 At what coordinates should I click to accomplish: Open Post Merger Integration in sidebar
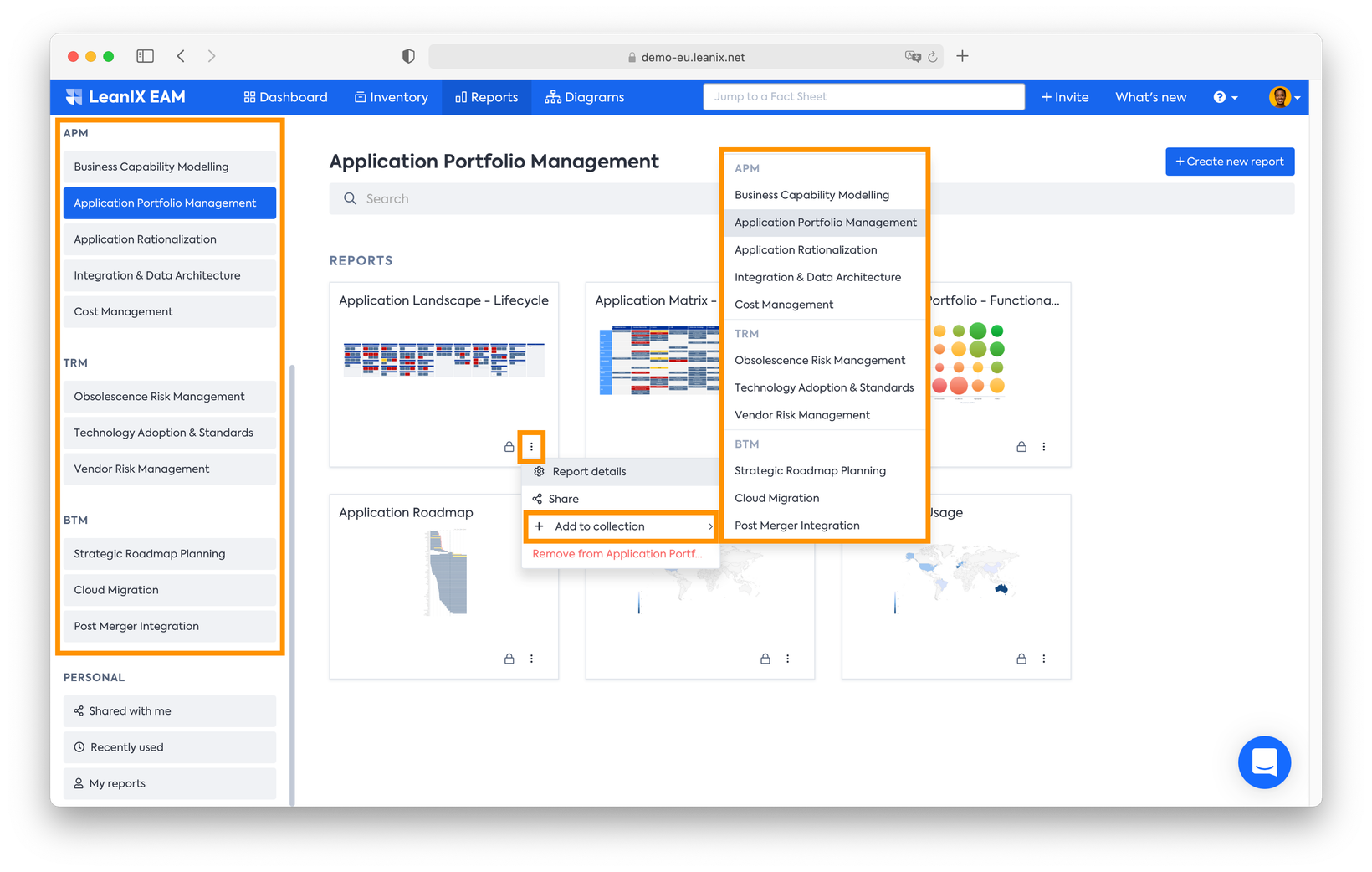[x=170, y=626]
